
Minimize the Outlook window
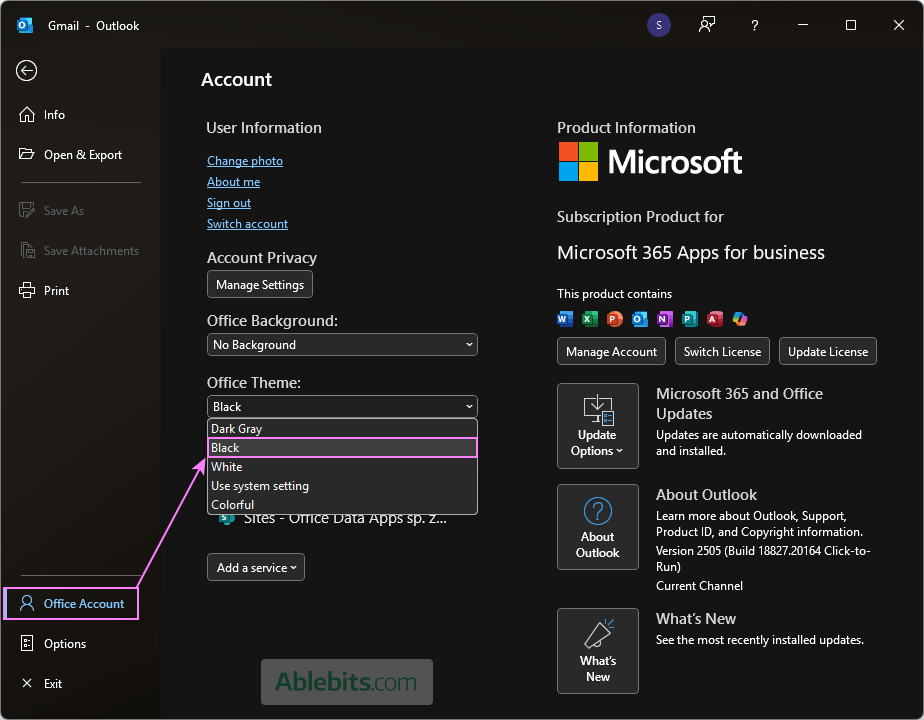point(803,25)
